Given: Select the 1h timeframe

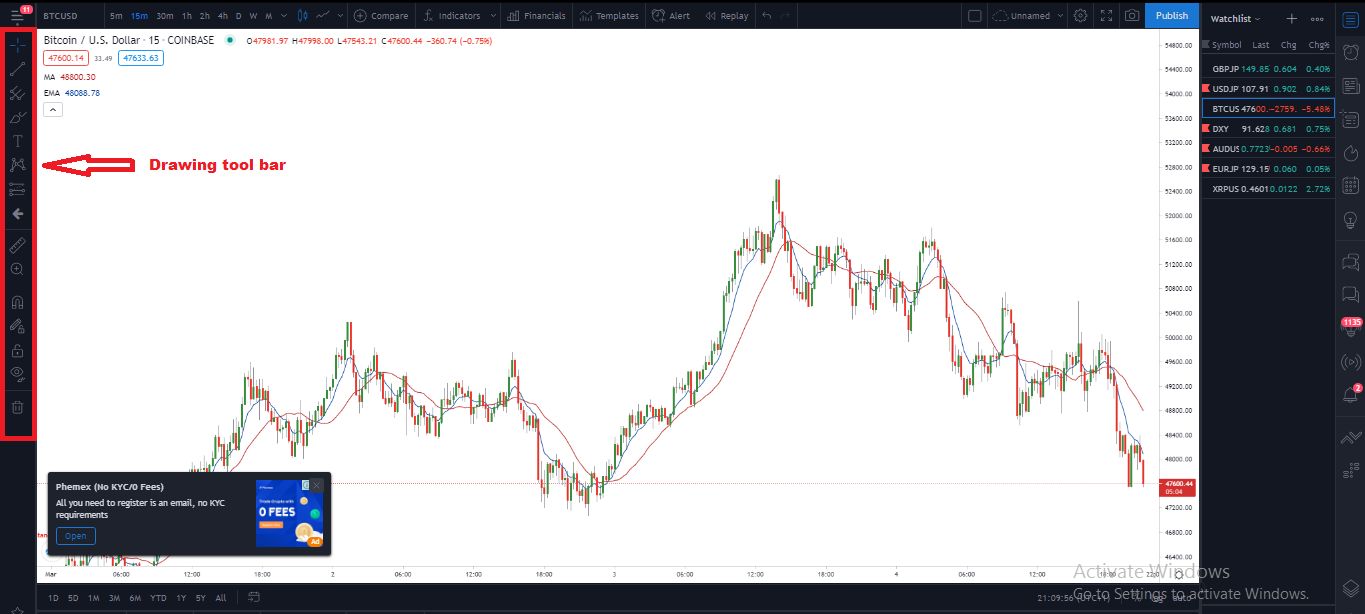Looking at the screenshot, I should [187, 16].
